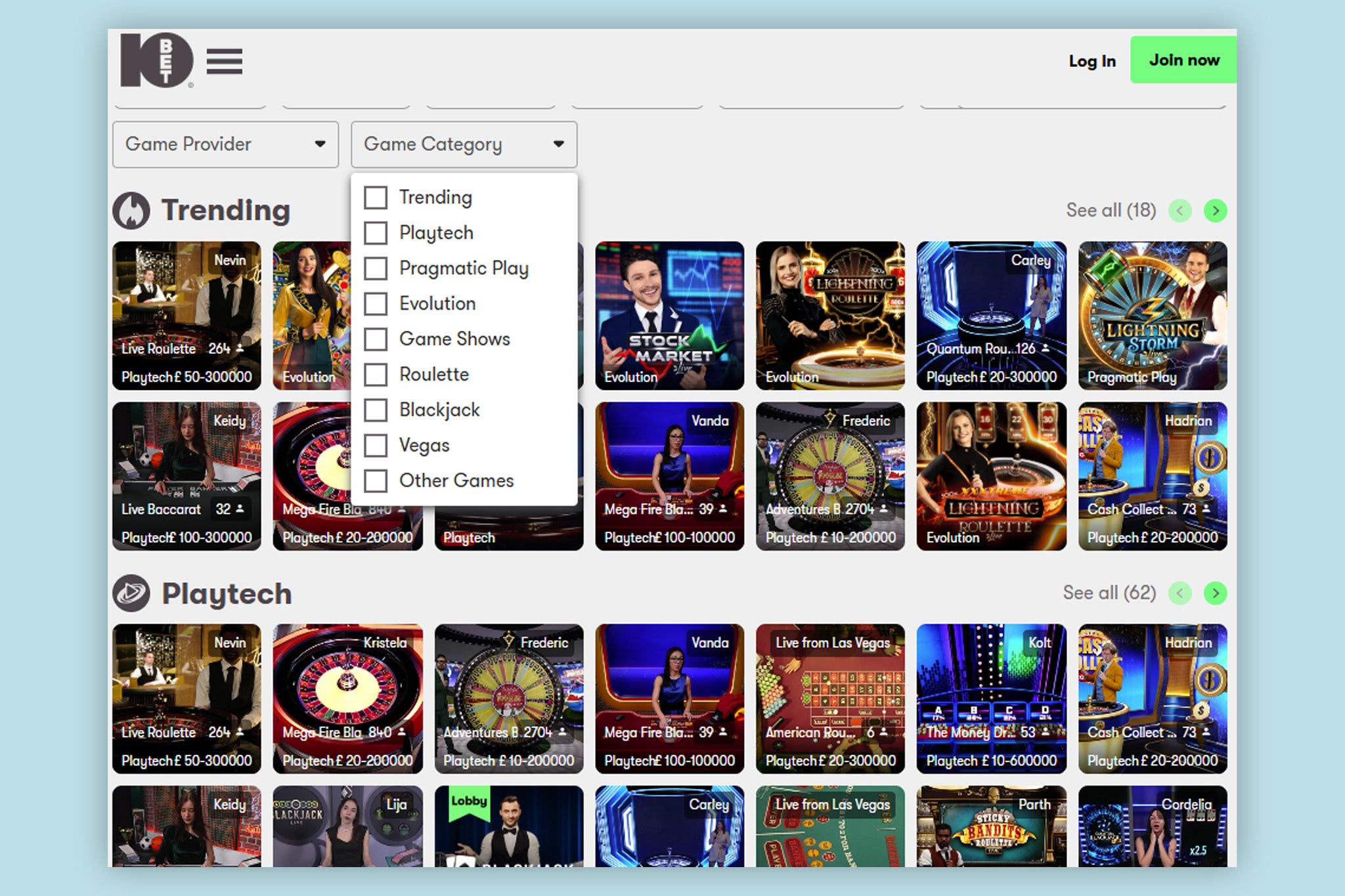
Task: Open Mega Fire Blaze with Vanda in Trending
Action: (x=669, y=477)
